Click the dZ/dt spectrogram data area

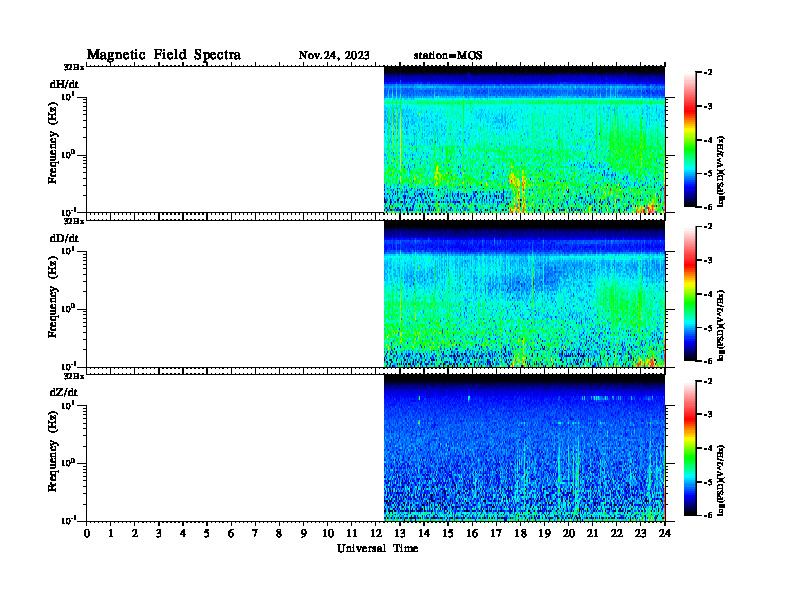point(524,447)
